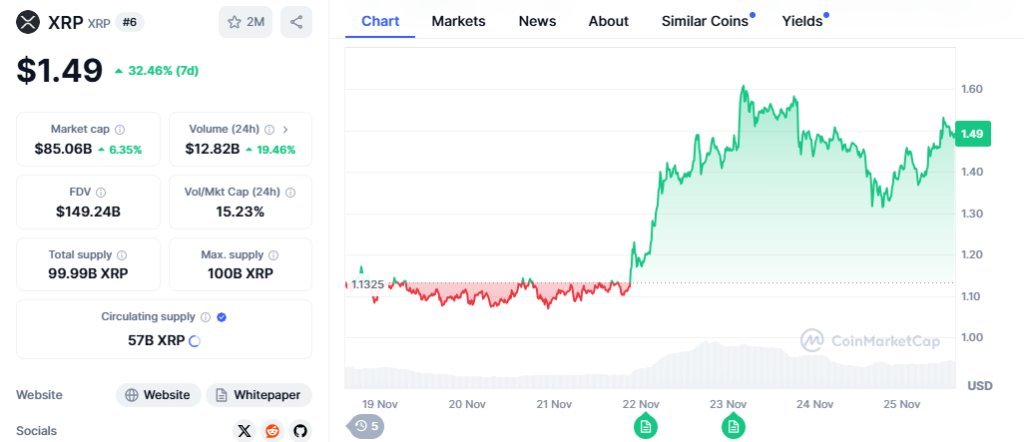This screenshot has height=442, width=1024.
Task: Open the FDV info icon
Action: 101,193
